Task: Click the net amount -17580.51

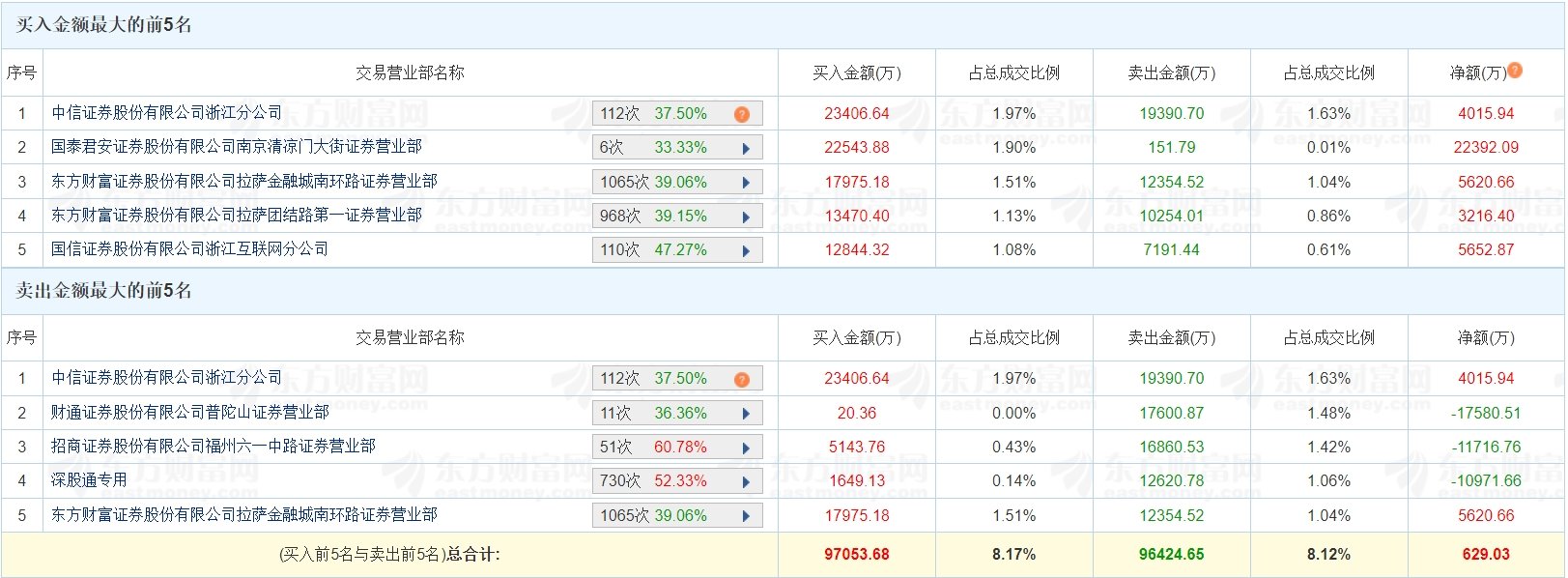Action: pos(1486,414)
